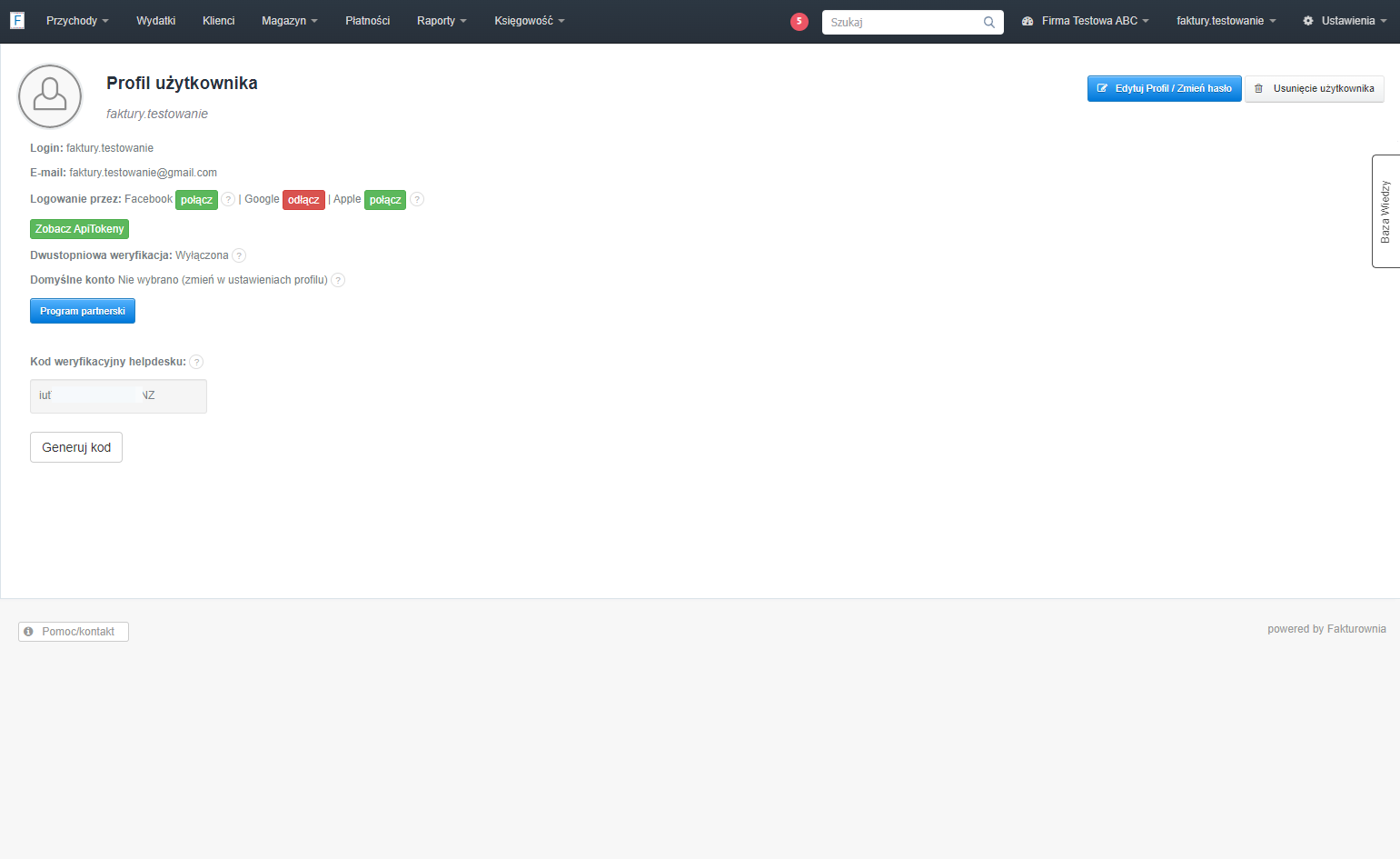Disconnect Google login with odłącz button
Image resolution: width=1400 pixels, height=859 pixels.
pyautogui.click(x=303, y=200)
